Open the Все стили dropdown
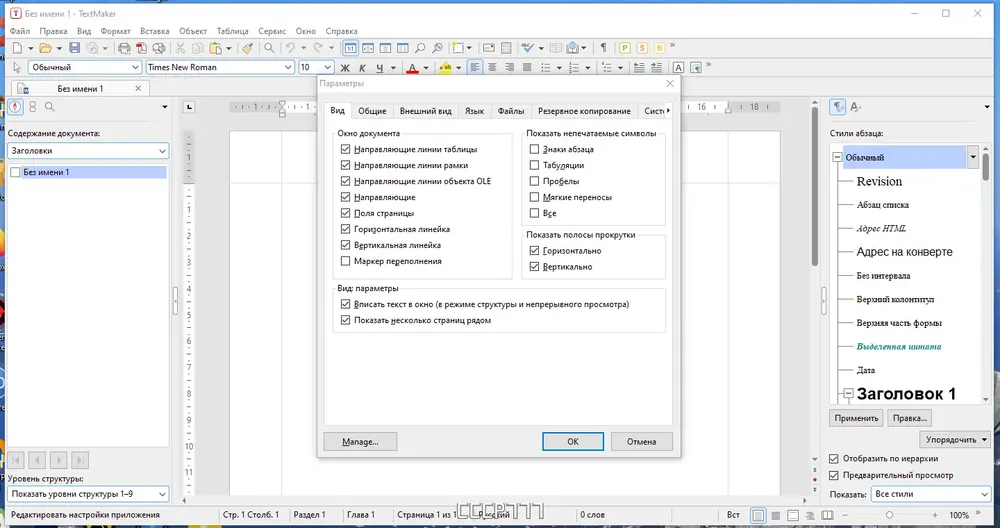The height and width of the screenshot is (528, 1000). [x=930, y=494]
